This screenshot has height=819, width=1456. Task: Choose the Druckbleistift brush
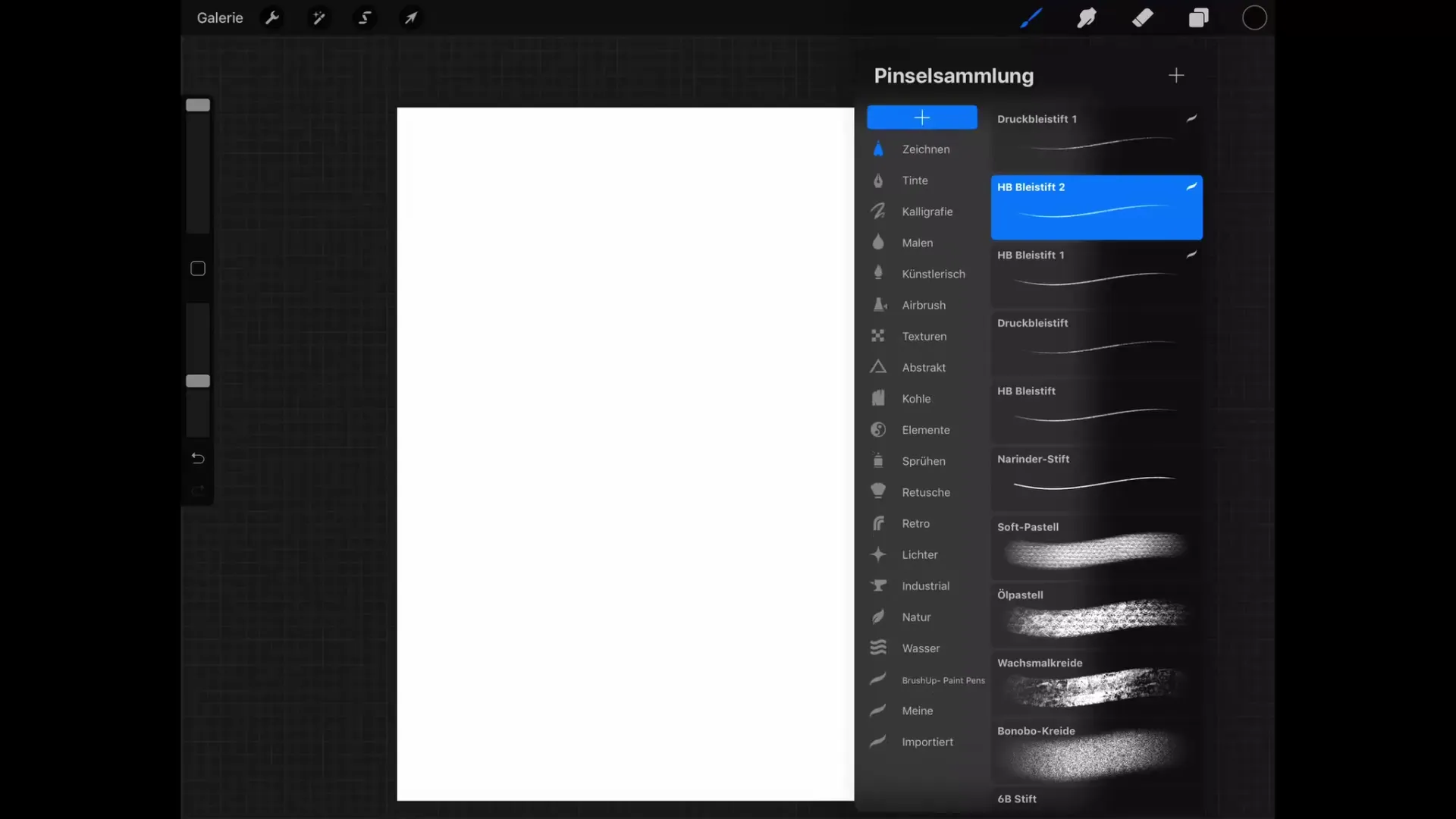point(1097,344)
